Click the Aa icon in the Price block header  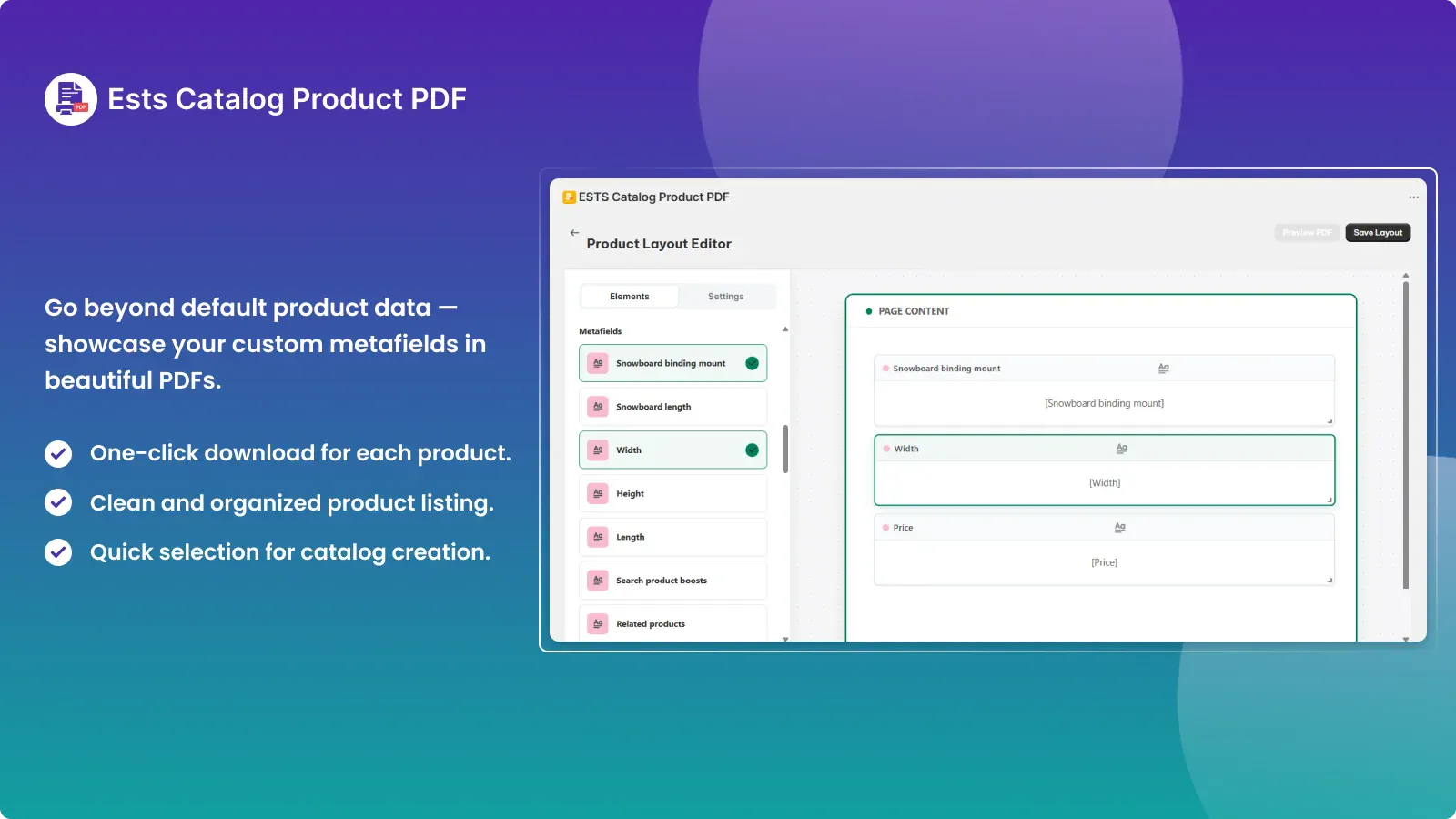1120,527
